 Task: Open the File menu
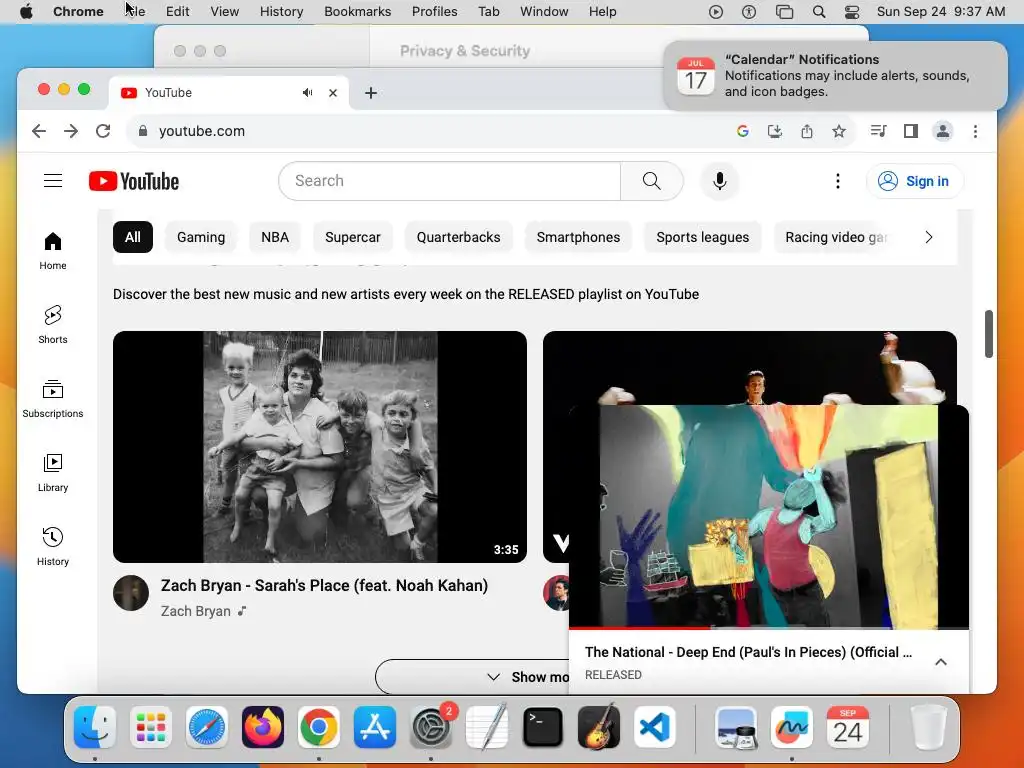(136, 11)
